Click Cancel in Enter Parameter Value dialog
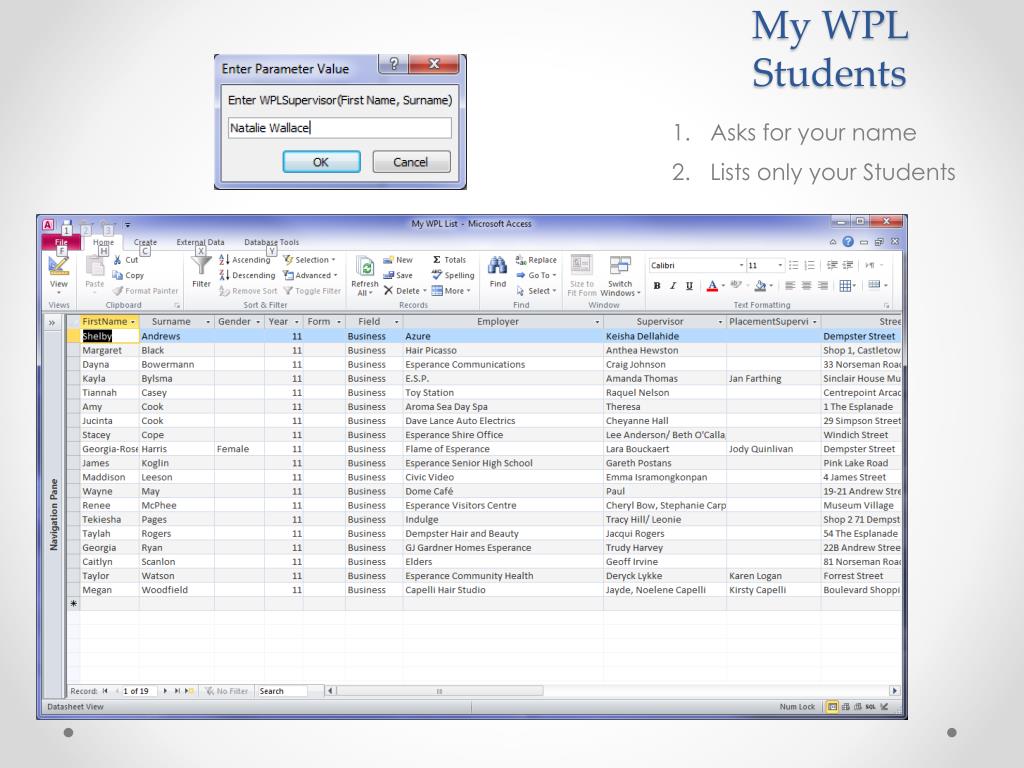1024x768 pixels. [x=411, y=162]
